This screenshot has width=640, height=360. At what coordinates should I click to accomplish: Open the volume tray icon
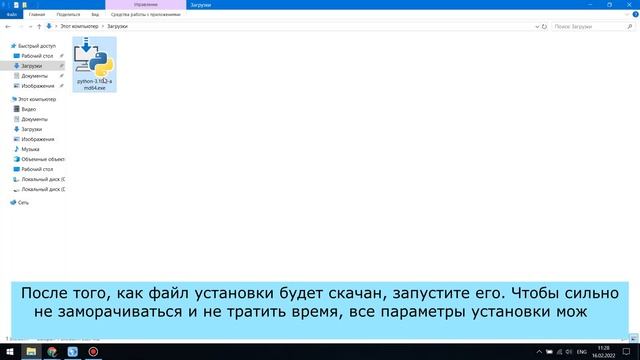[x=569, y=352]
